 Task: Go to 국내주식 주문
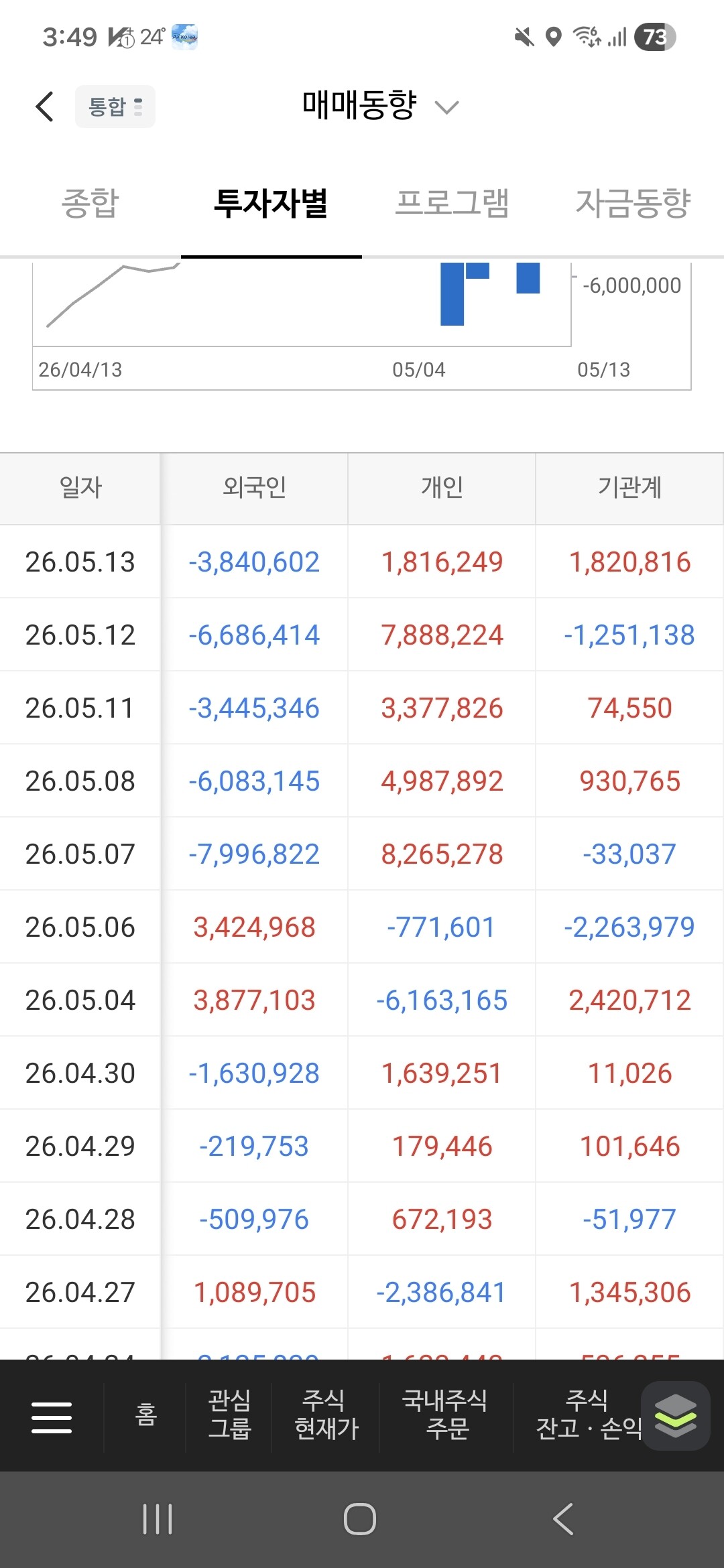[x=445, y=1415]
